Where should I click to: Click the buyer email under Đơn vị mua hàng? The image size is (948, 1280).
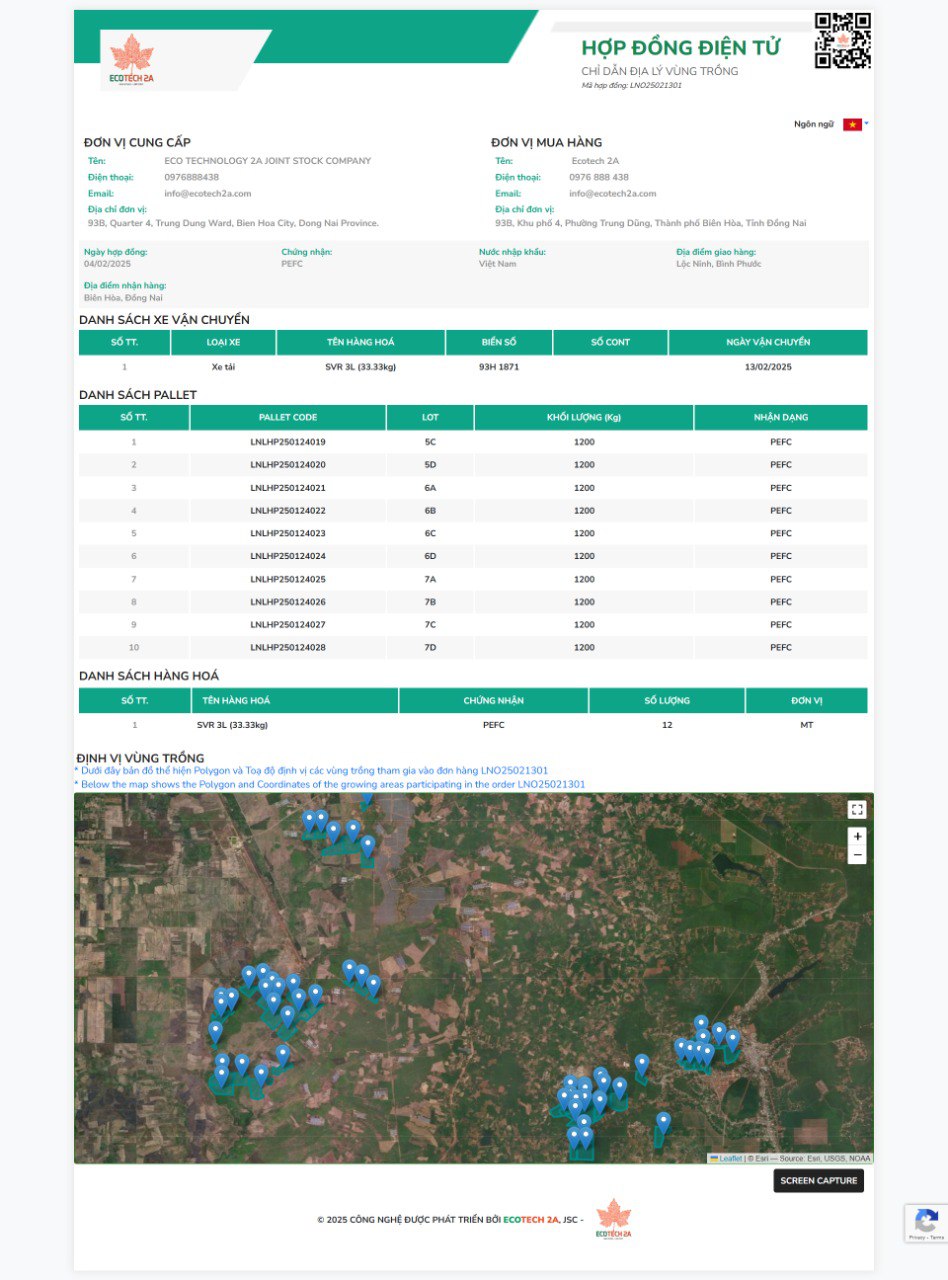point(612,193)
